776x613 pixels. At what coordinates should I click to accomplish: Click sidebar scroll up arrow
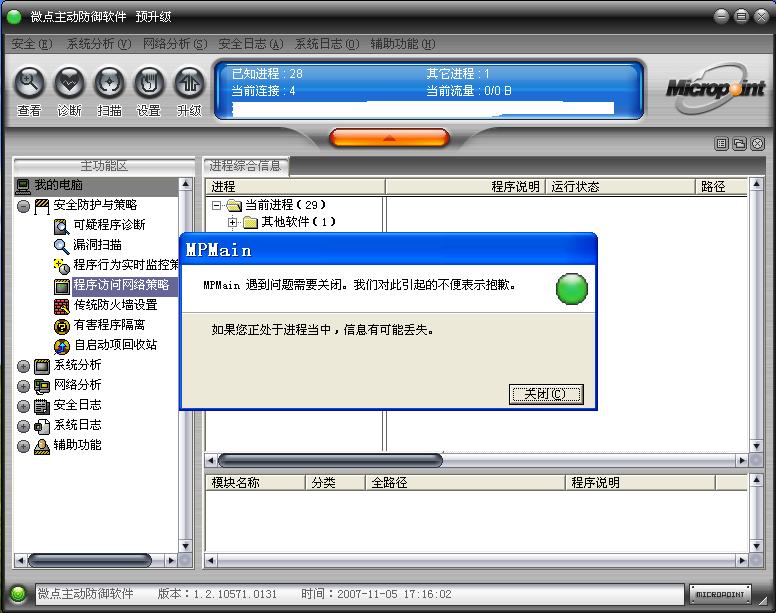[x=186, y=184]
